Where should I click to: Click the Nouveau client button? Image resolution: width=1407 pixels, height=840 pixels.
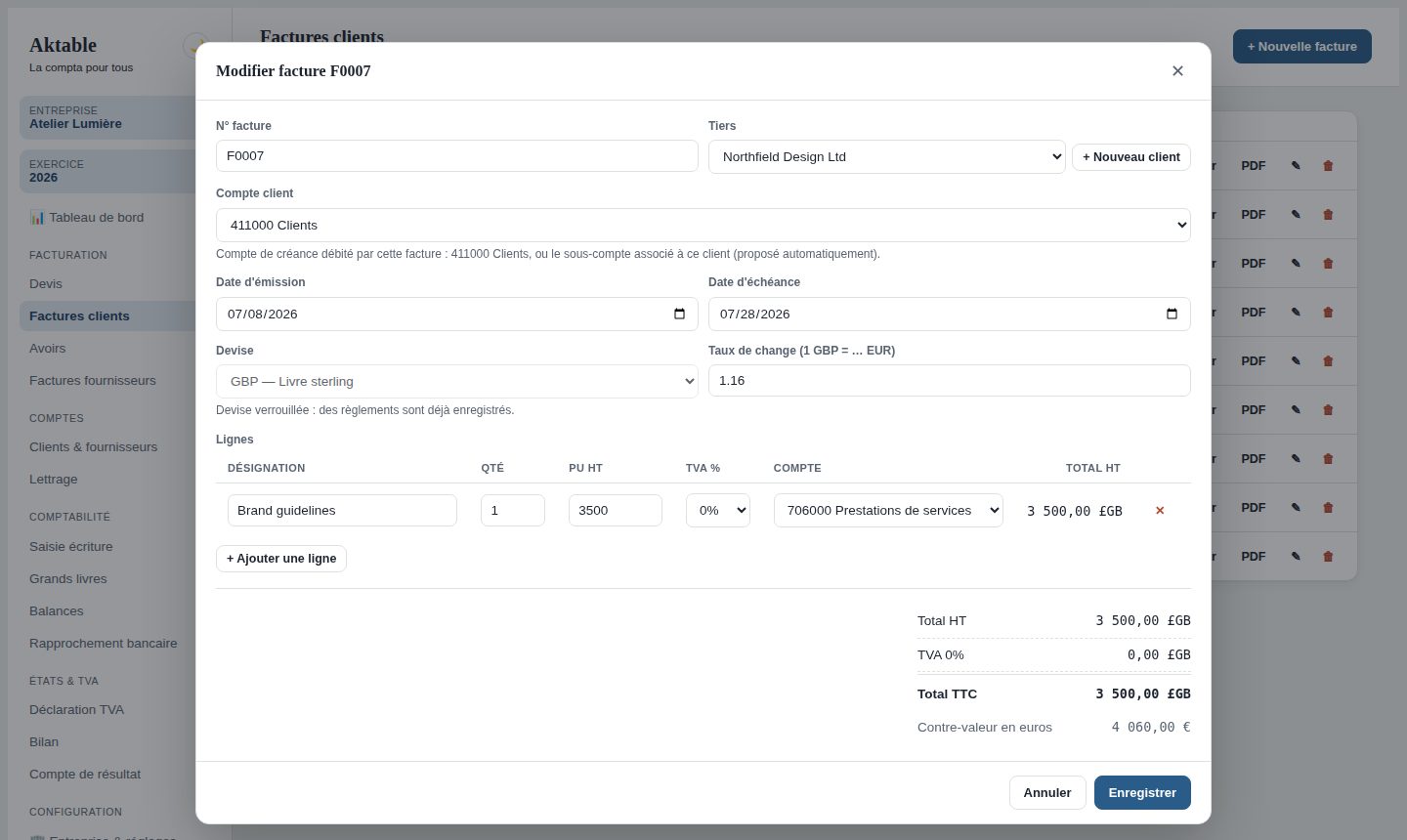(x=1130, y=156)
